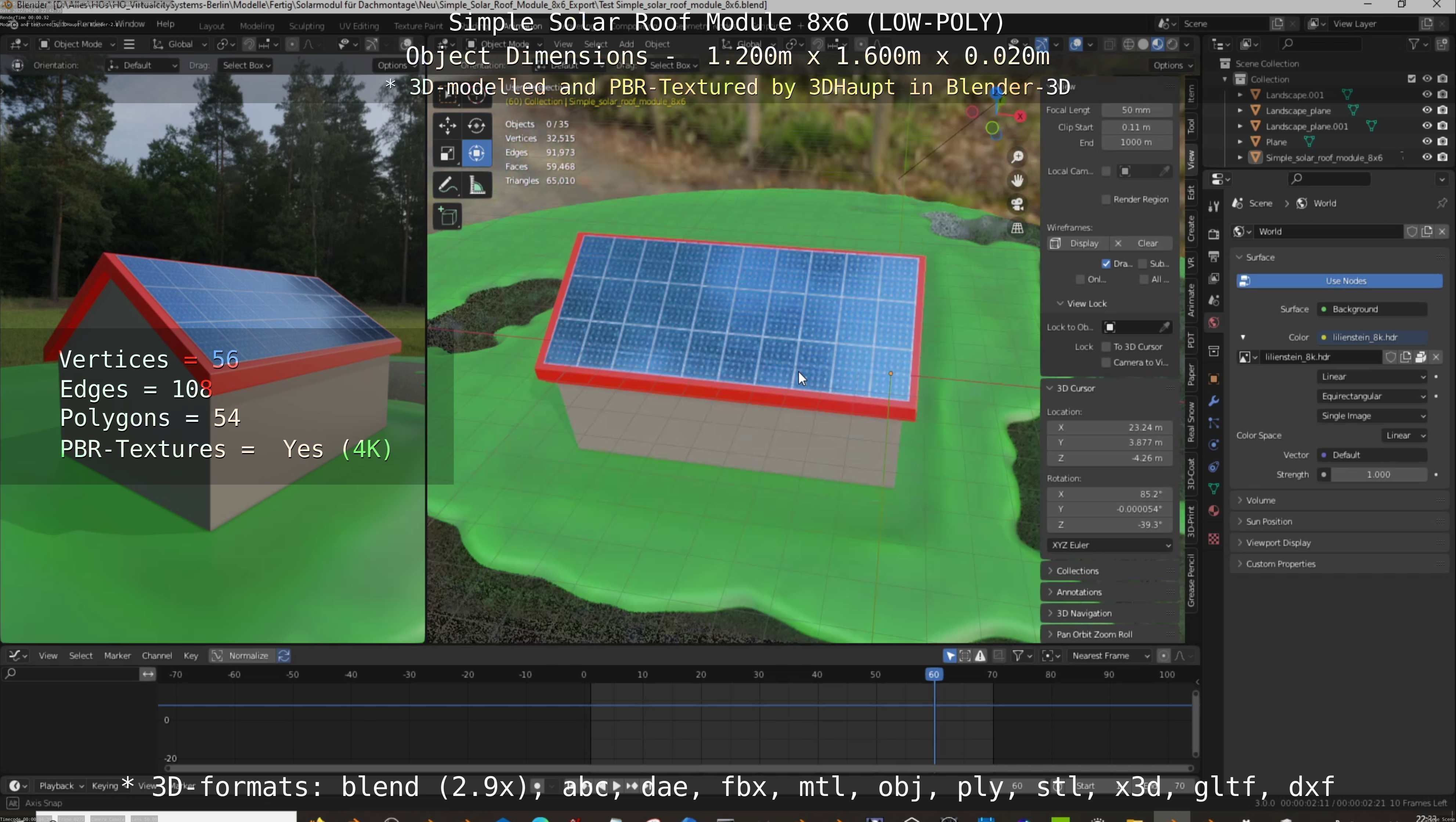Open the Single Image source dropdown
Viewport: 1456px width, 822px height.
point(1372,416)
